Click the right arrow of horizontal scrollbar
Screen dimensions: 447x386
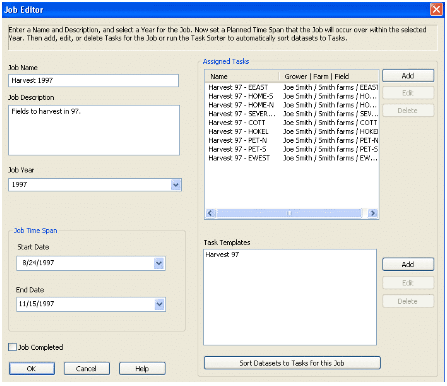[373, 213]
